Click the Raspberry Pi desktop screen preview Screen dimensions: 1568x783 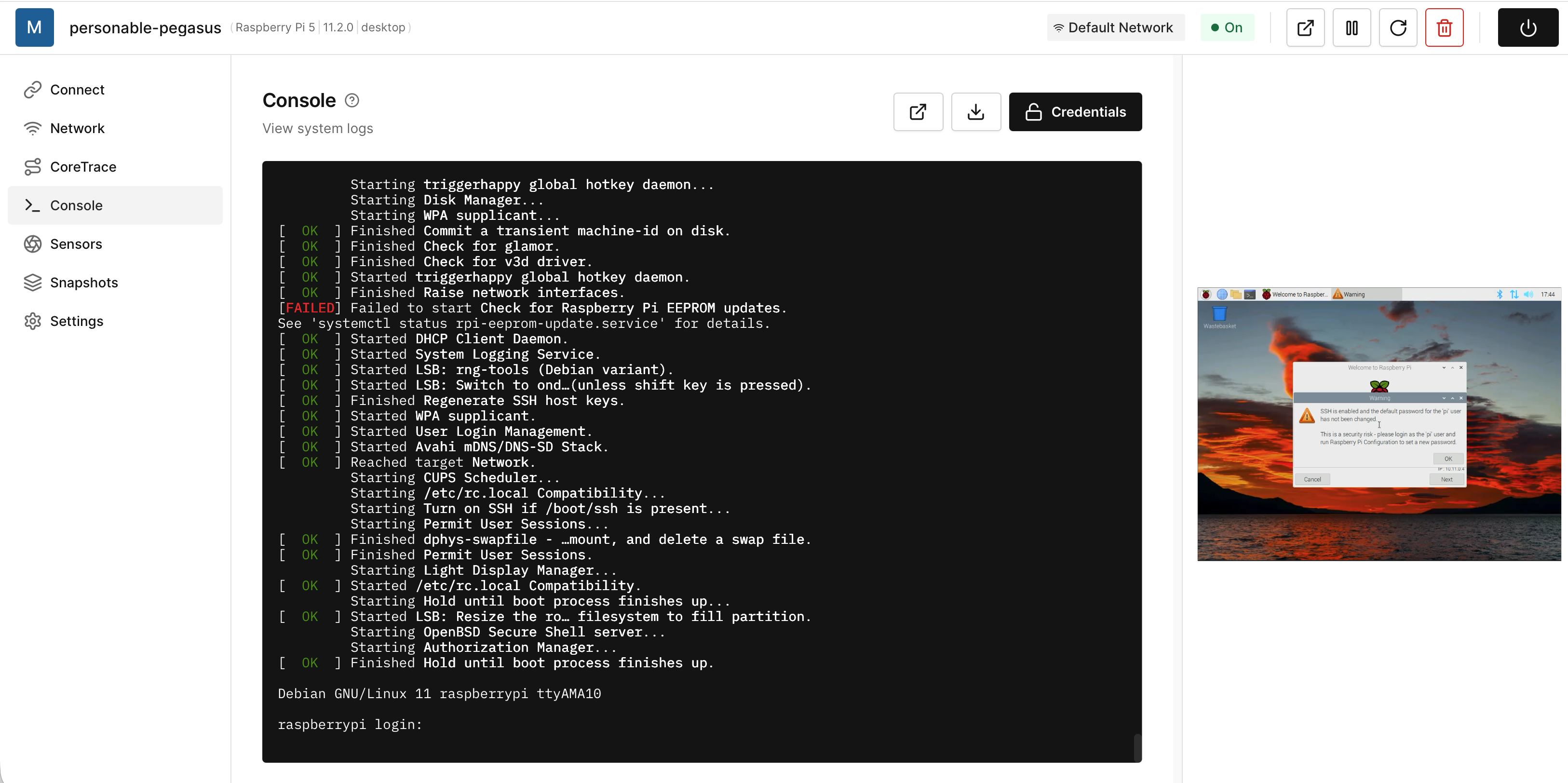click(x=1379, y=424)
